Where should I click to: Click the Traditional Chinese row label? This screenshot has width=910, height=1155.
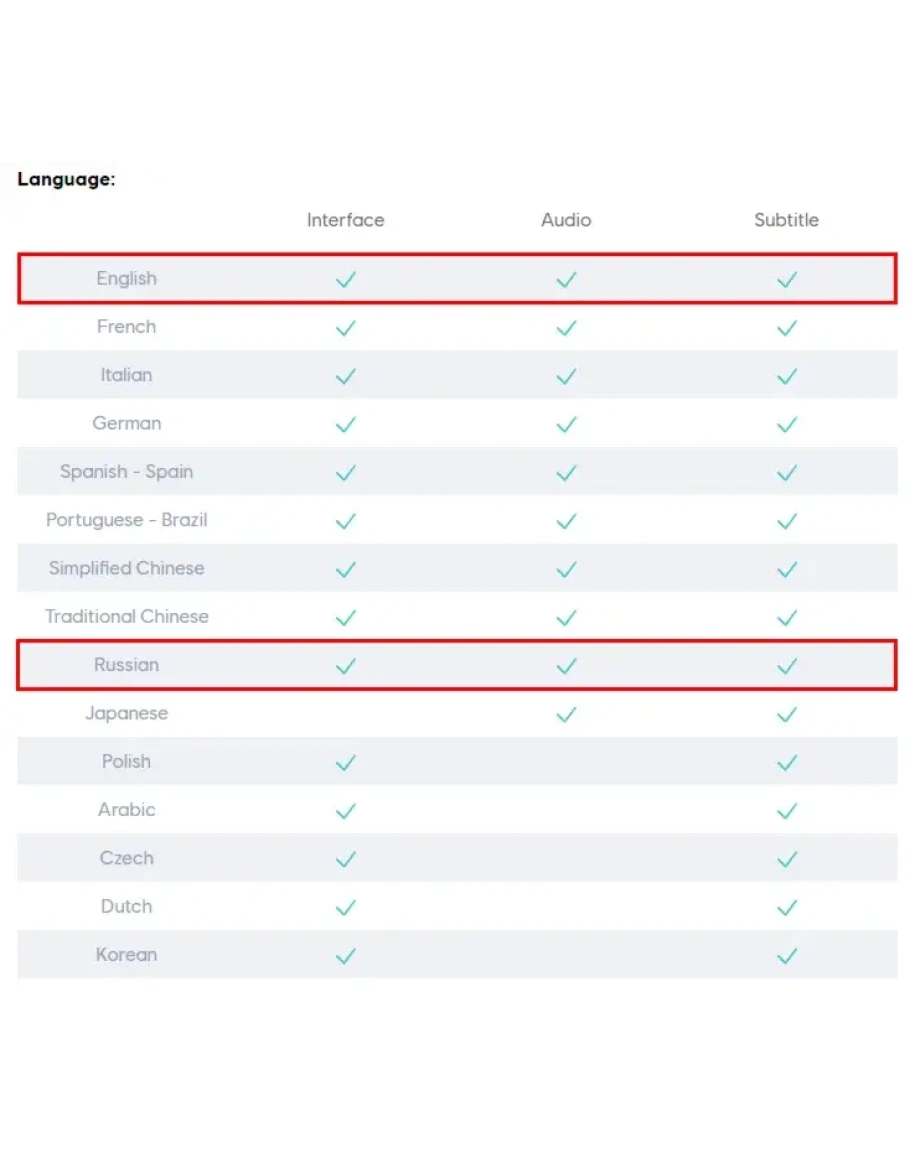[x=127, y=616]
